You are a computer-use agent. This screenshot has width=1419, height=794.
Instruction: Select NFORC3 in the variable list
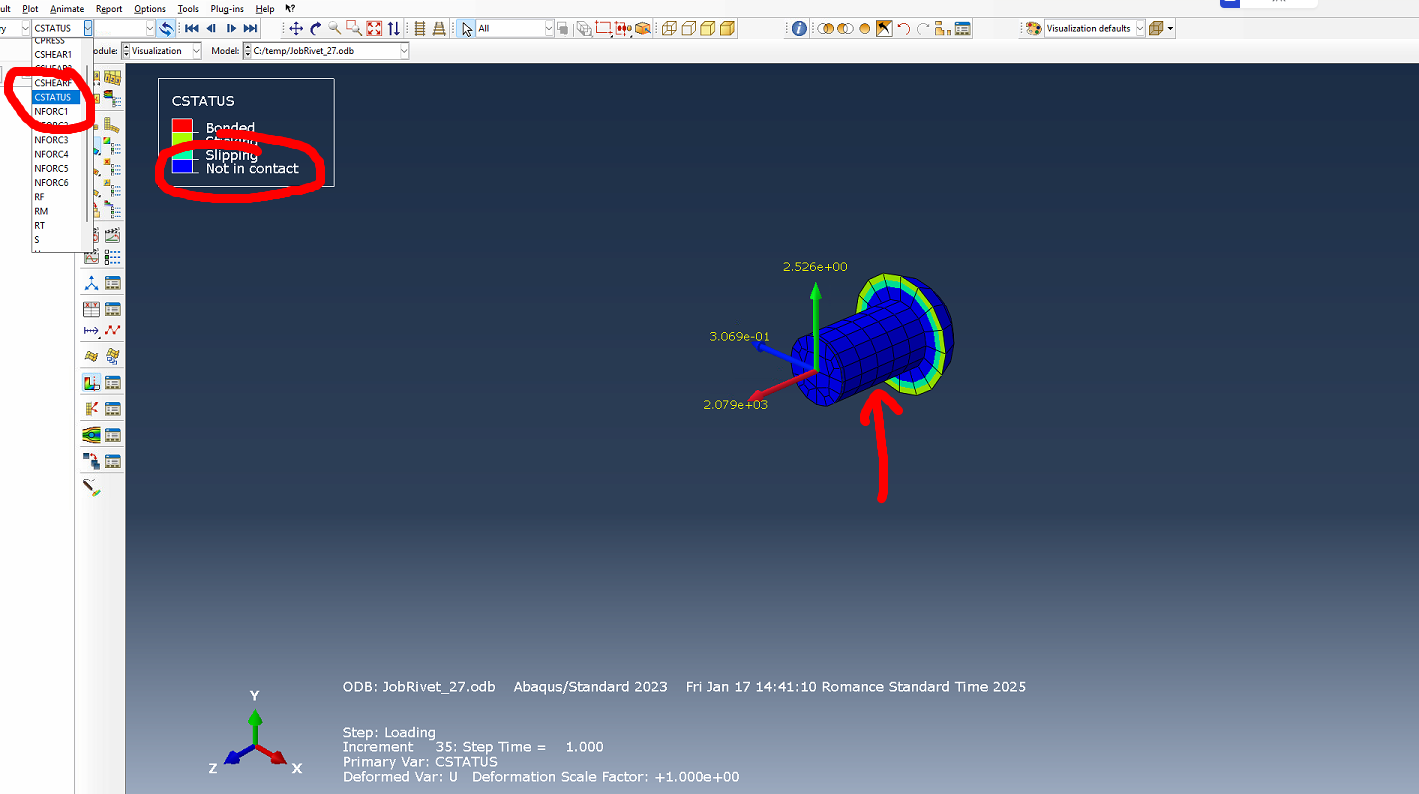(52, 140)
